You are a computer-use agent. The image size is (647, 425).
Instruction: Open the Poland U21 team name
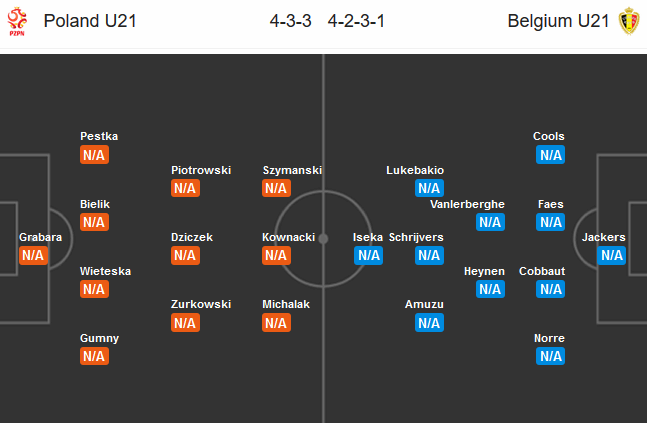(90, 21)
